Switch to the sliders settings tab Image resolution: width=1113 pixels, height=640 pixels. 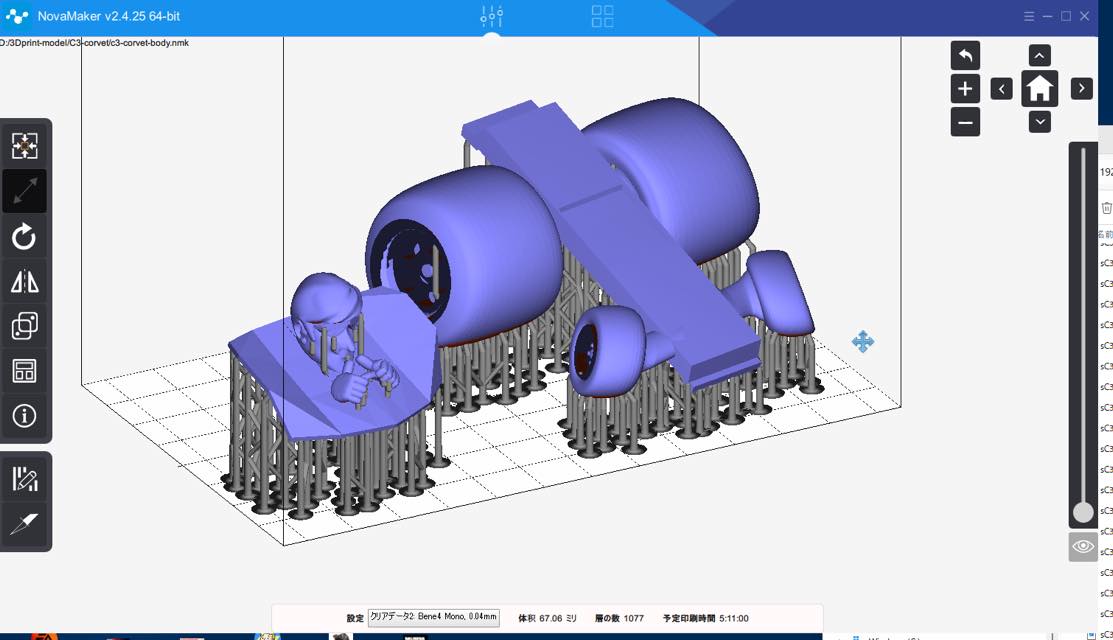click(491, 16)
